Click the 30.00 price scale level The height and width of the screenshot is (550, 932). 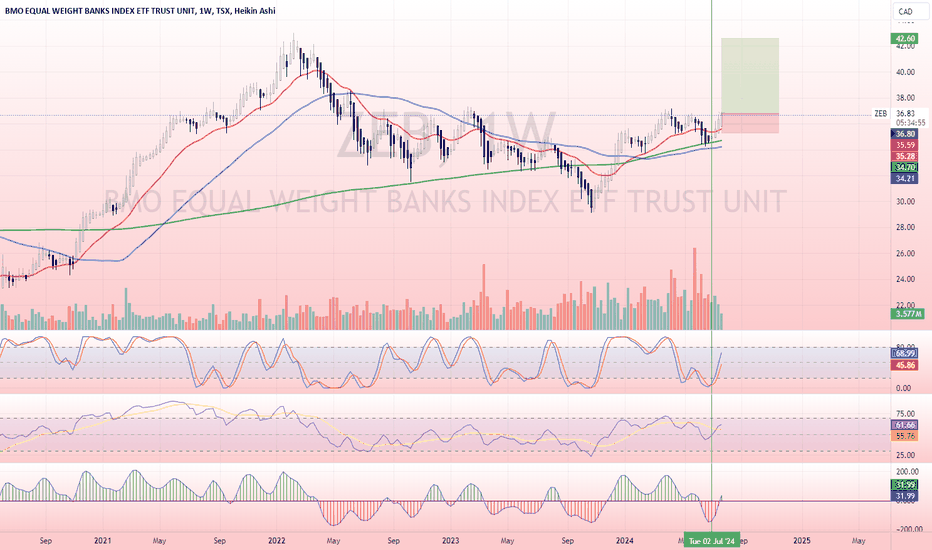tap(905, 202)
